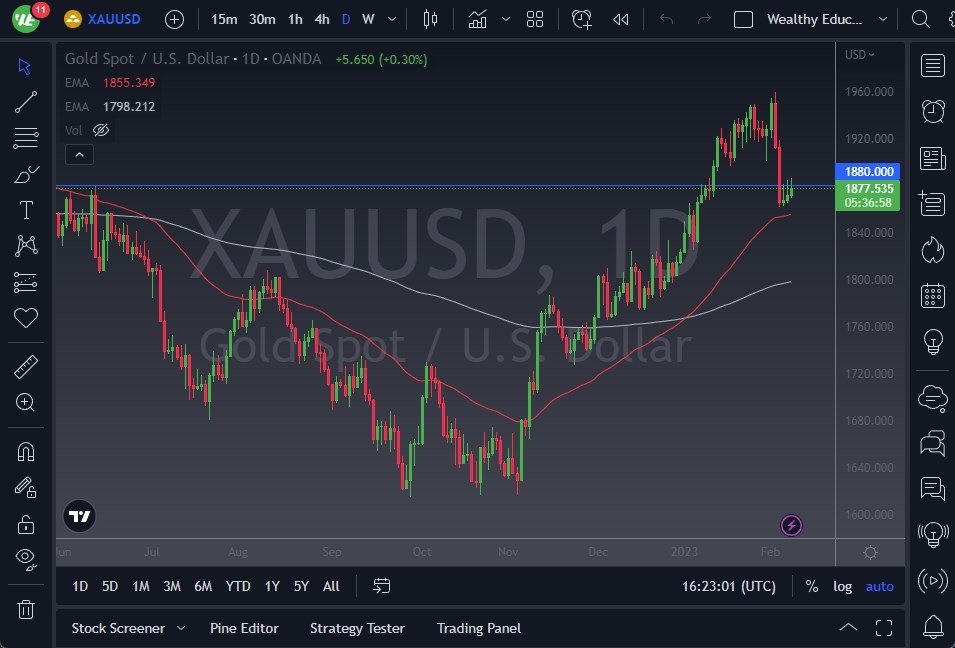Set date range to 5D
The width and height of the screenshot is (955, 648).
110,586
